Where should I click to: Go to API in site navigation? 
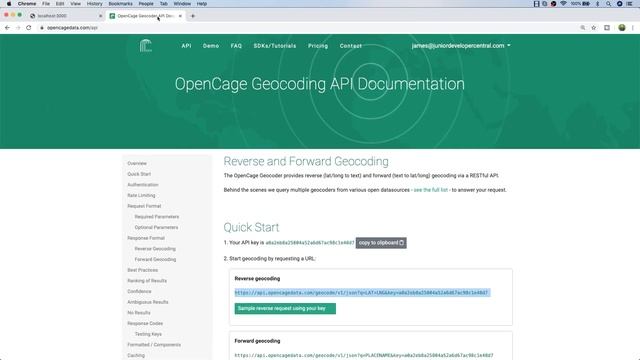click(186, 46)
